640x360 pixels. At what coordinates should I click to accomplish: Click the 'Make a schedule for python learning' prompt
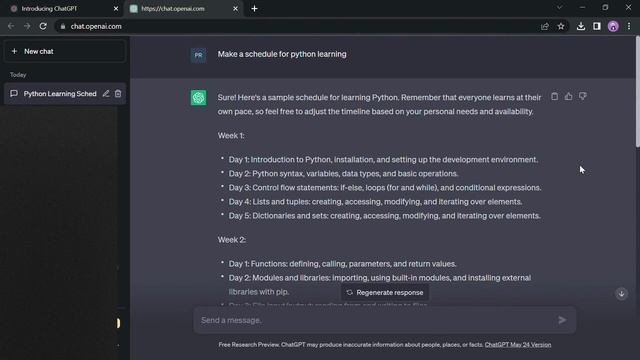click(x=282, y=54)
